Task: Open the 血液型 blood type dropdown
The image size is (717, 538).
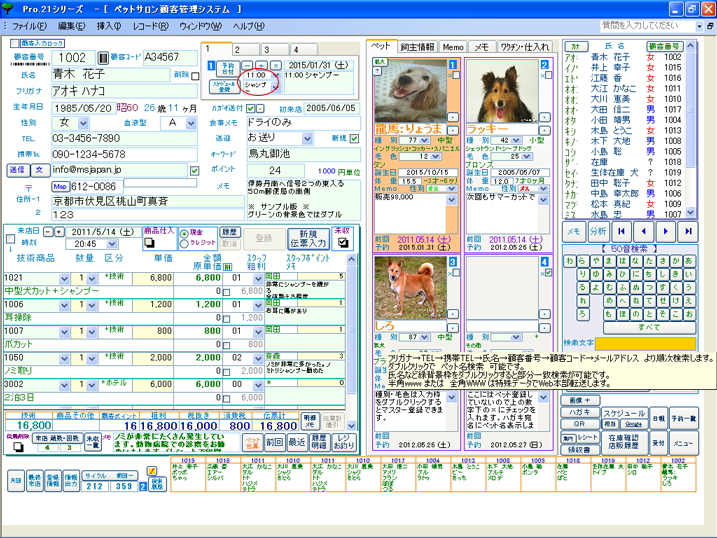Action: [191, 123]
